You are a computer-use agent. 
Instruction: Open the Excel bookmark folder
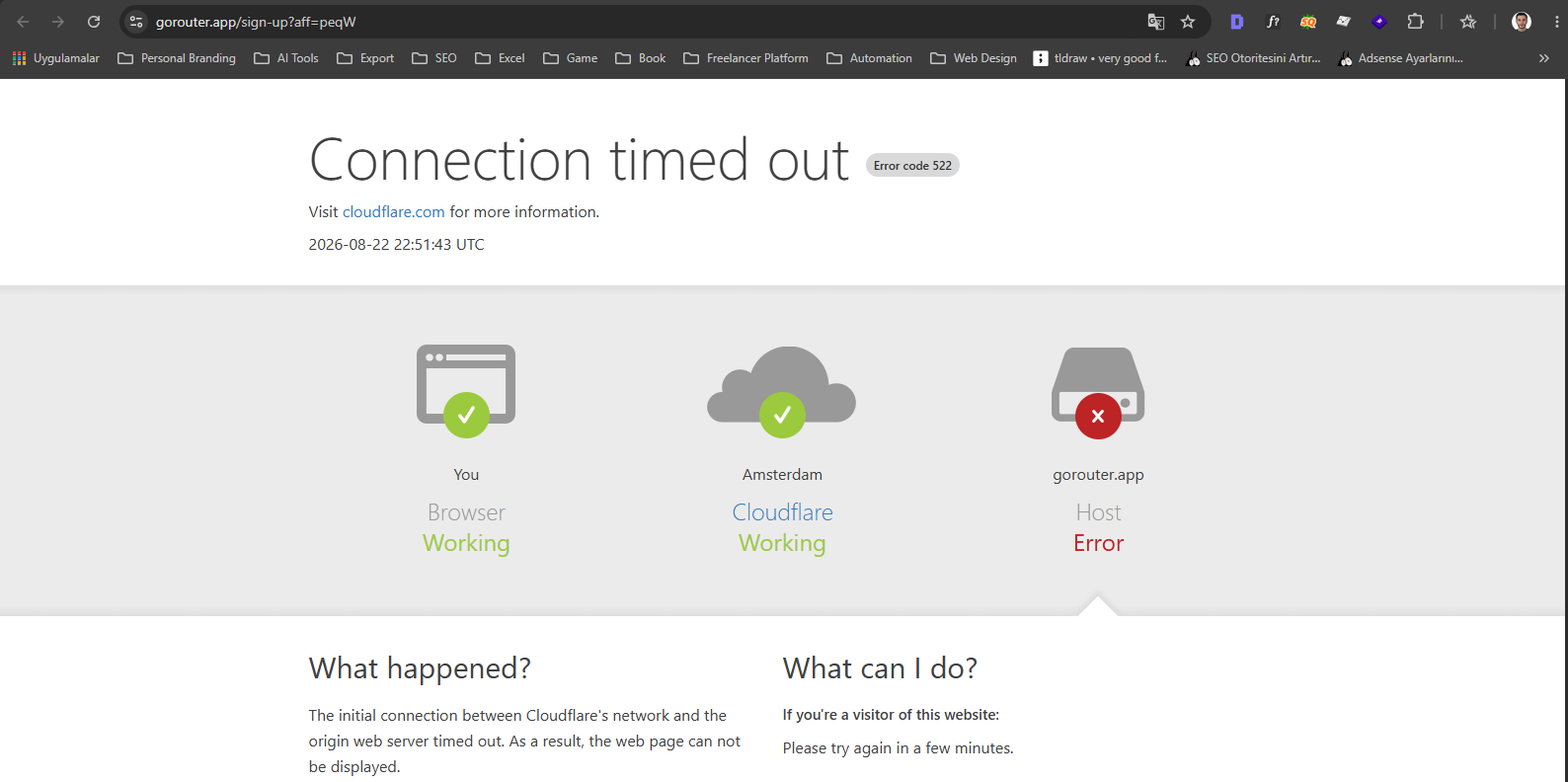(x=500, y=58)
